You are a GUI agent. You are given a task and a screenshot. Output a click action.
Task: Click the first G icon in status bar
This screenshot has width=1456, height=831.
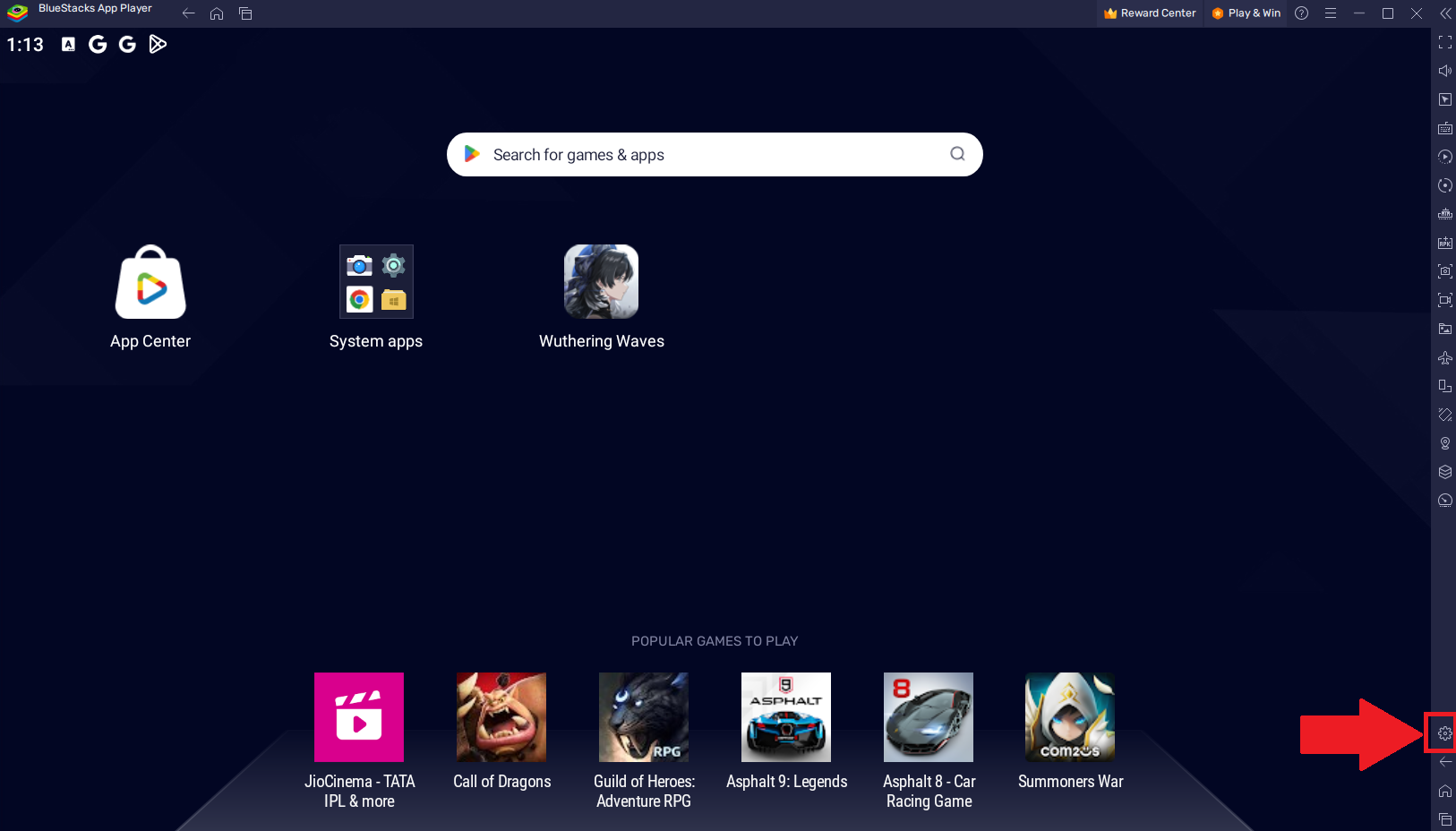click(x=98, y=44)
